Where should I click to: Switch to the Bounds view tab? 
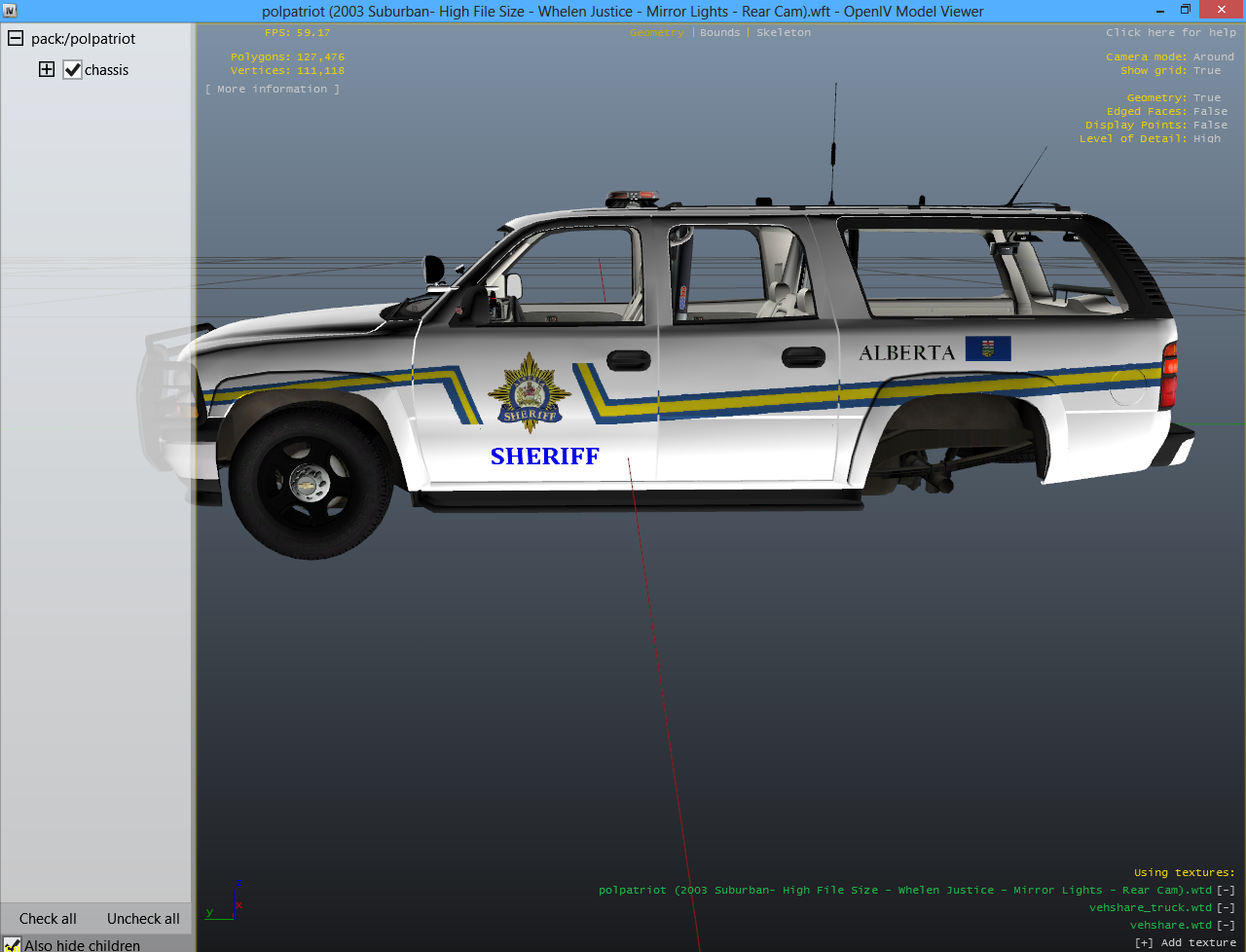click(x=719, y=33)
